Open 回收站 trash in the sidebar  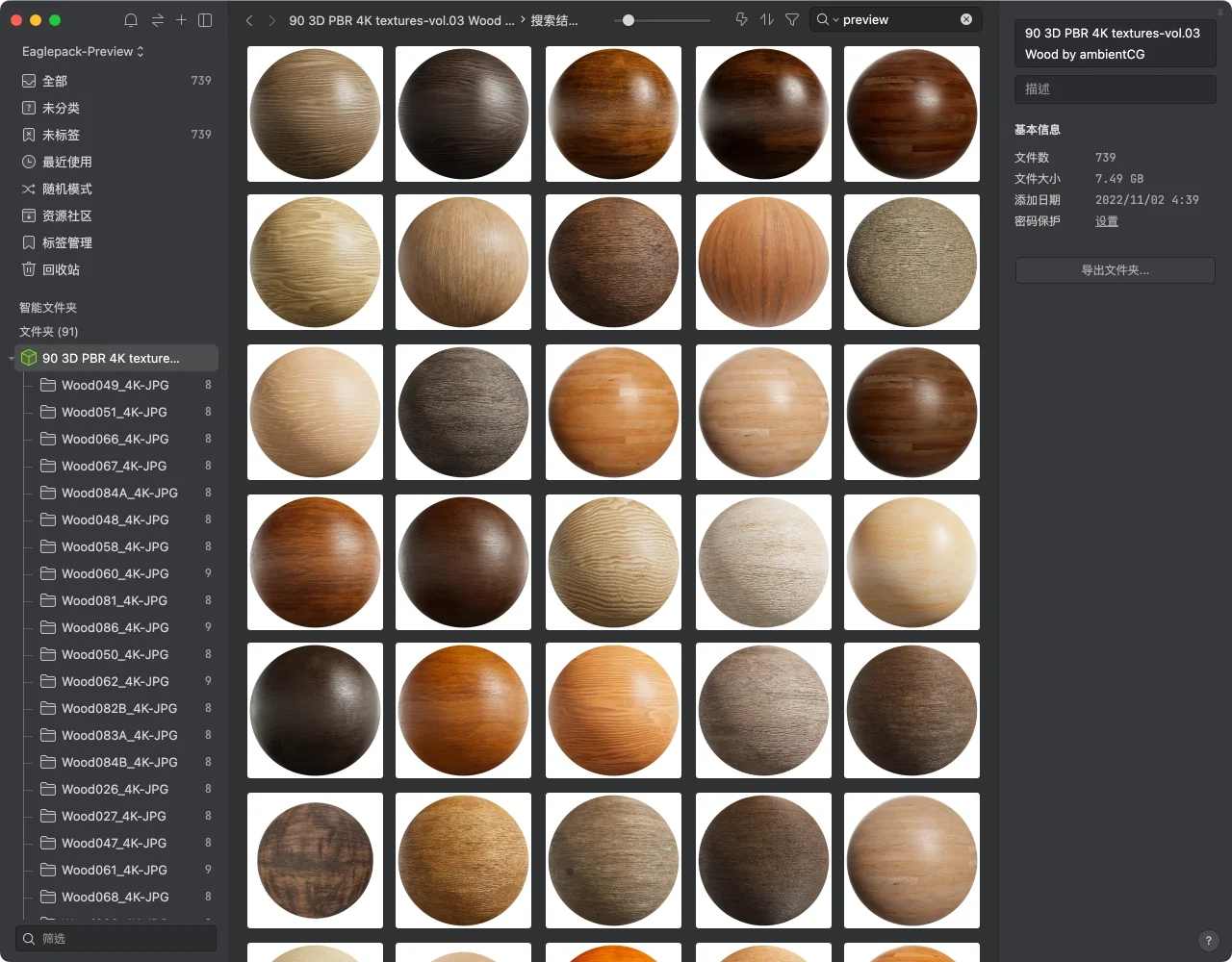coord(115,269)
